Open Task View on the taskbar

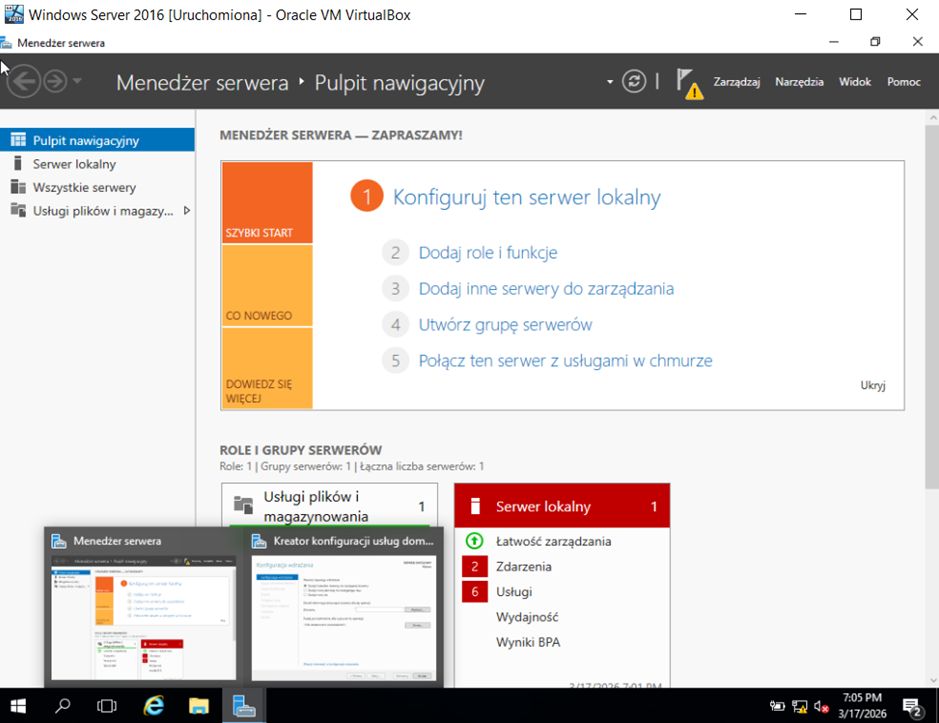(x=106, y=705)
